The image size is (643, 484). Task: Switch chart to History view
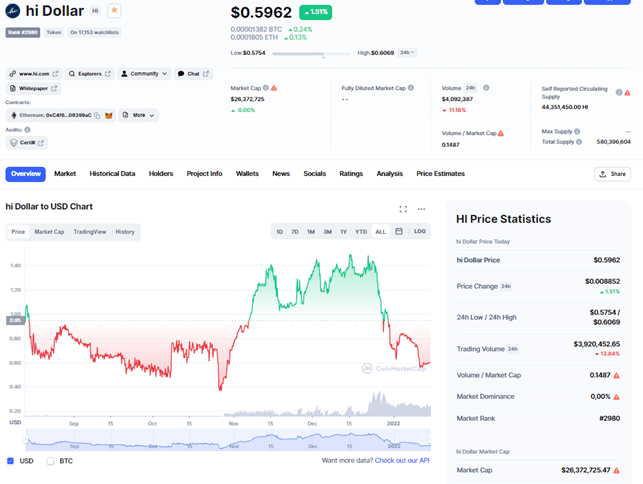click(x=125, y=232)
